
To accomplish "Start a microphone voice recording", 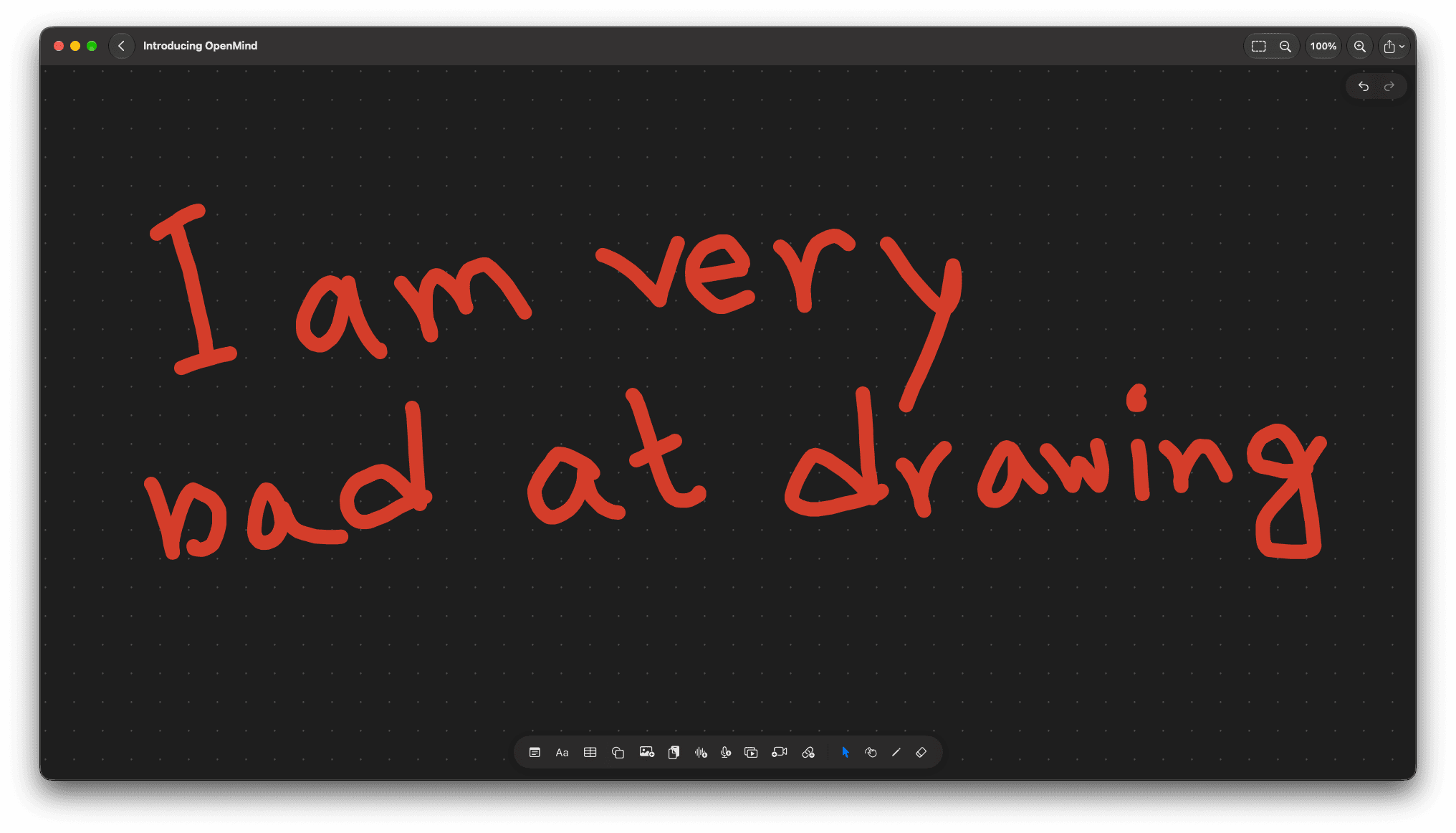I will click(x=726, y=752).
